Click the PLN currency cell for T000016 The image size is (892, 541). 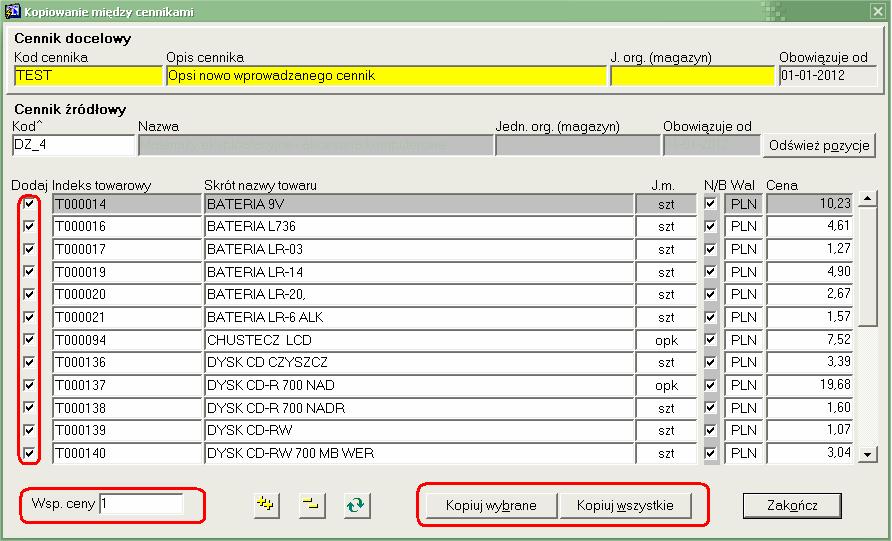point(744,226)
